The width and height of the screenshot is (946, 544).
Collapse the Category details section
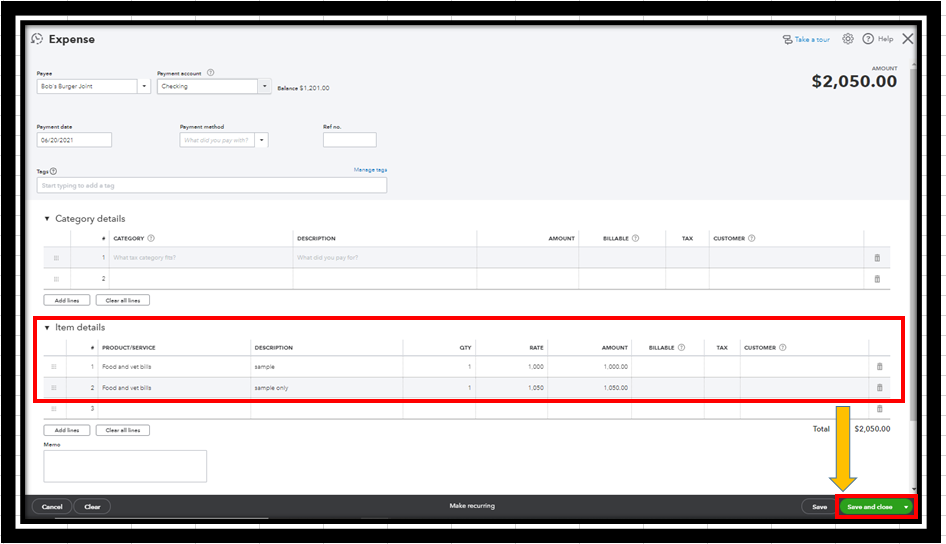tap(47, 219)
